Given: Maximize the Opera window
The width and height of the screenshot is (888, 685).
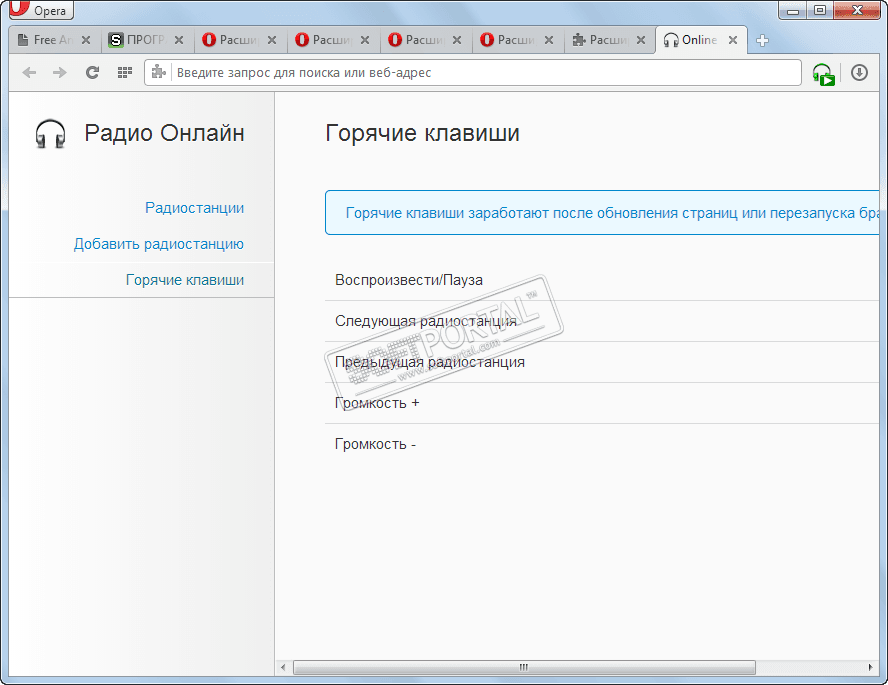Looking at the screenshot, I should click(819, 10).
